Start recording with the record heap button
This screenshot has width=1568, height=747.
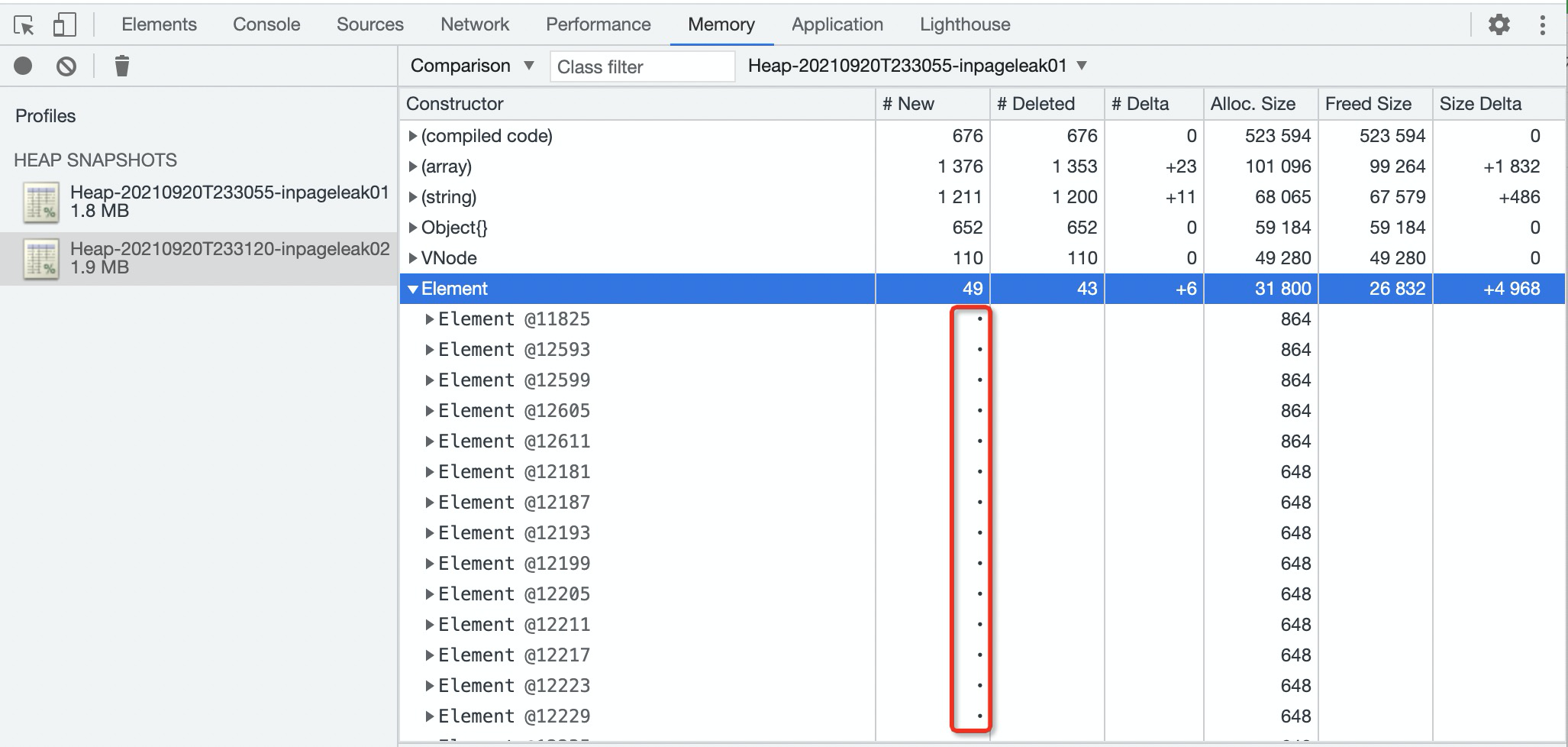(23, 66)
